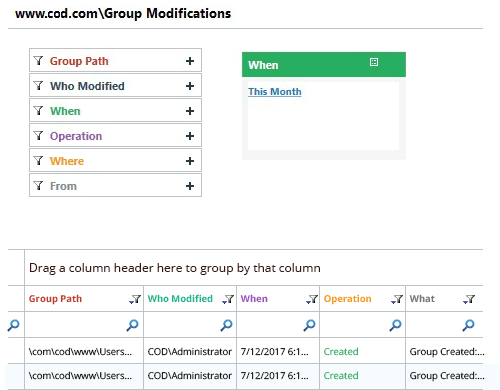Open Group Path column filter dropdown
This screenshot has height=390, width=500.
pyautogui.click(x=135, y=299)
